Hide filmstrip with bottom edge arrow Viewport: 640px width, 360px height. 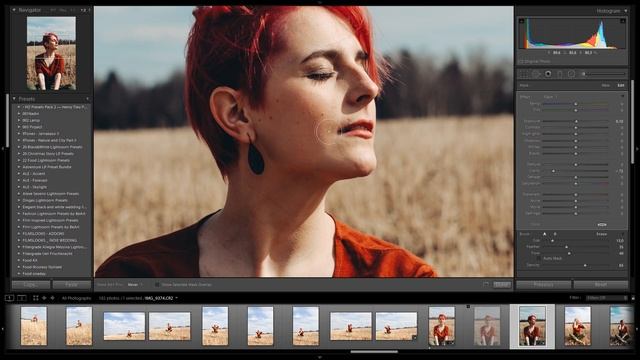pyautogui.click(x=320, y=358)
